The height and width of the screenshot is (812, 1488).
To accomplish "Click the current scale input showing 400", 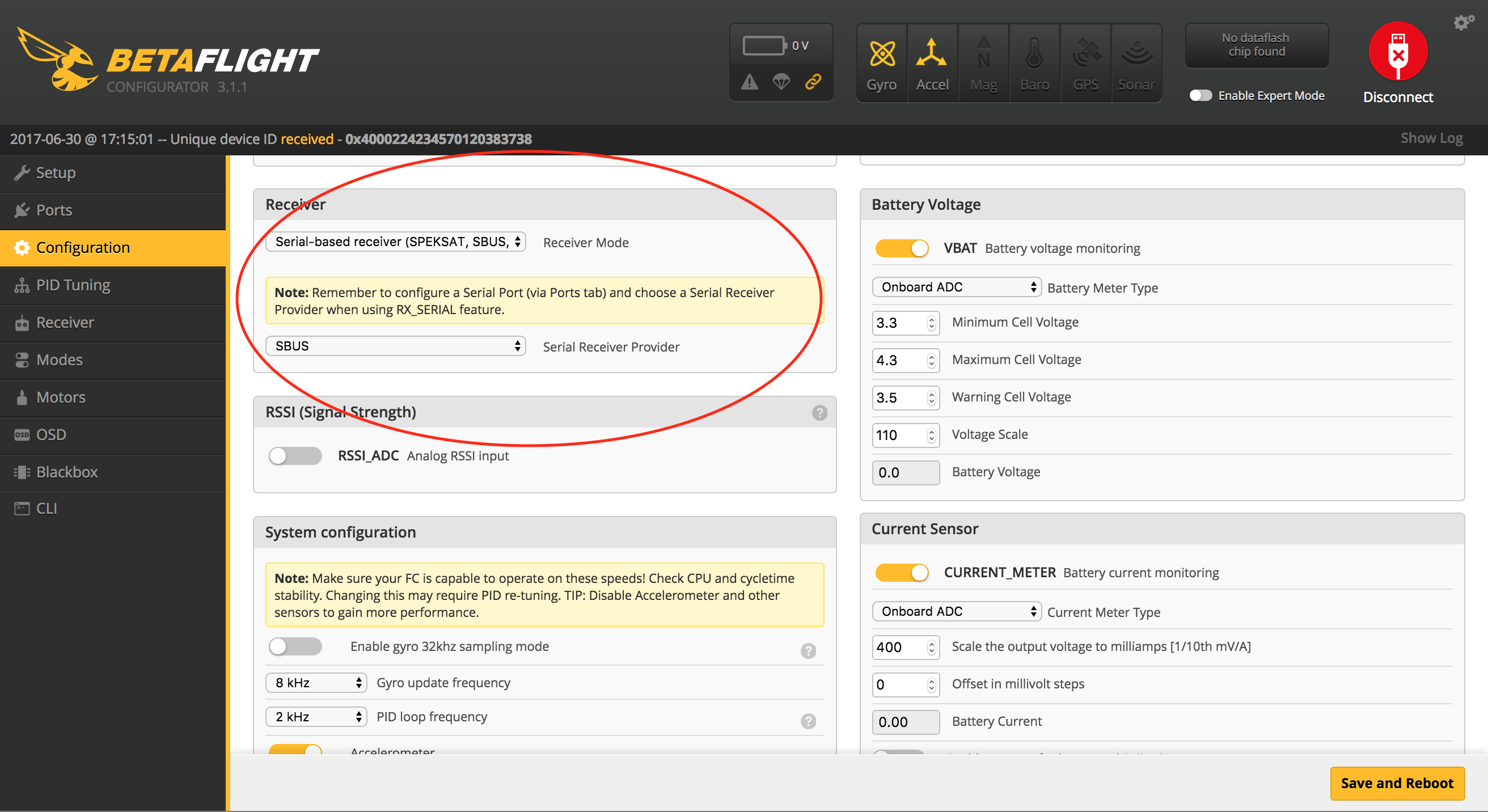I will click(x=905, y=647).
